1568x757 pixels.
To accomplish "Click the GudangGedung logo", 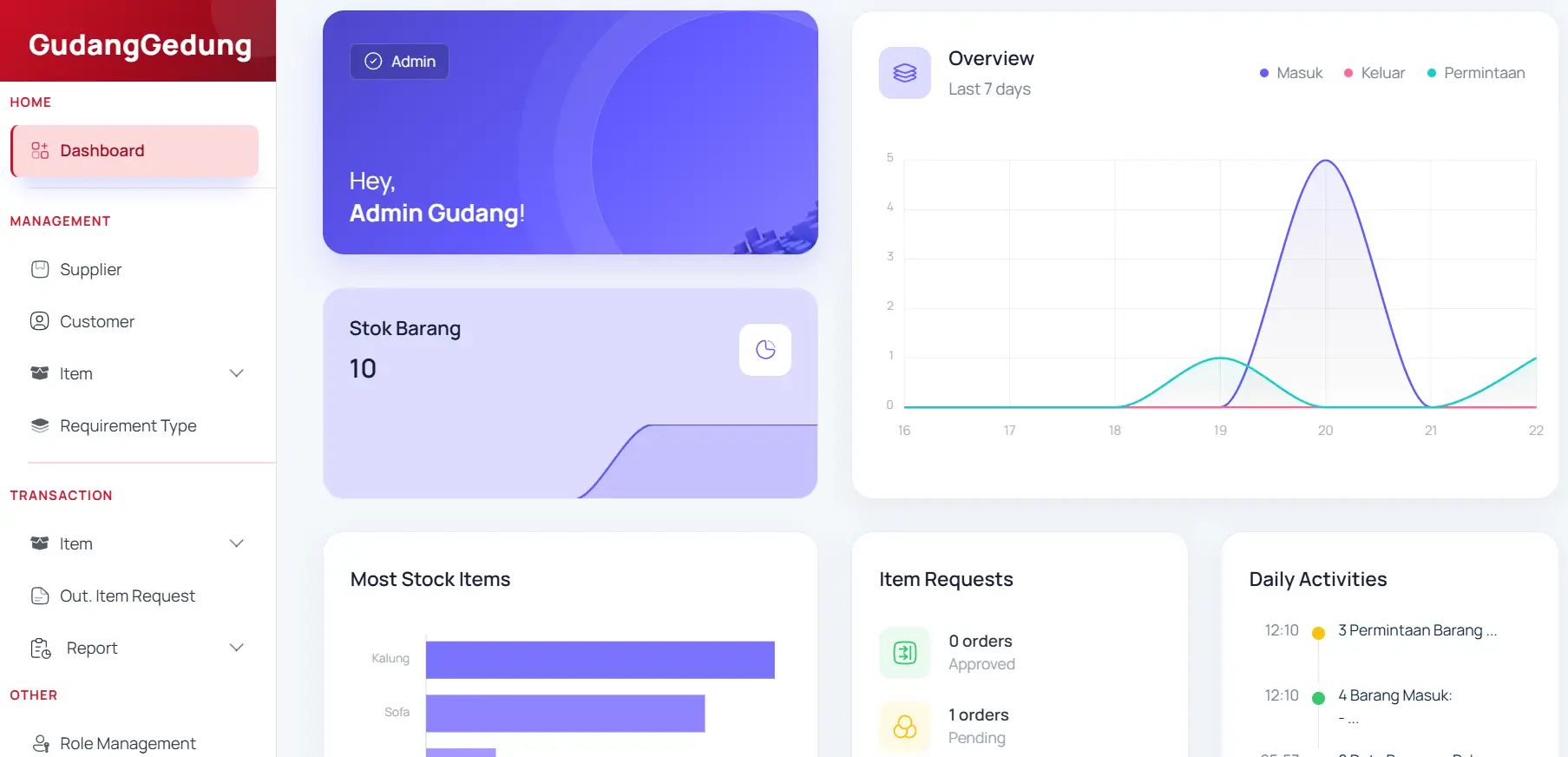I will point(140,44).
